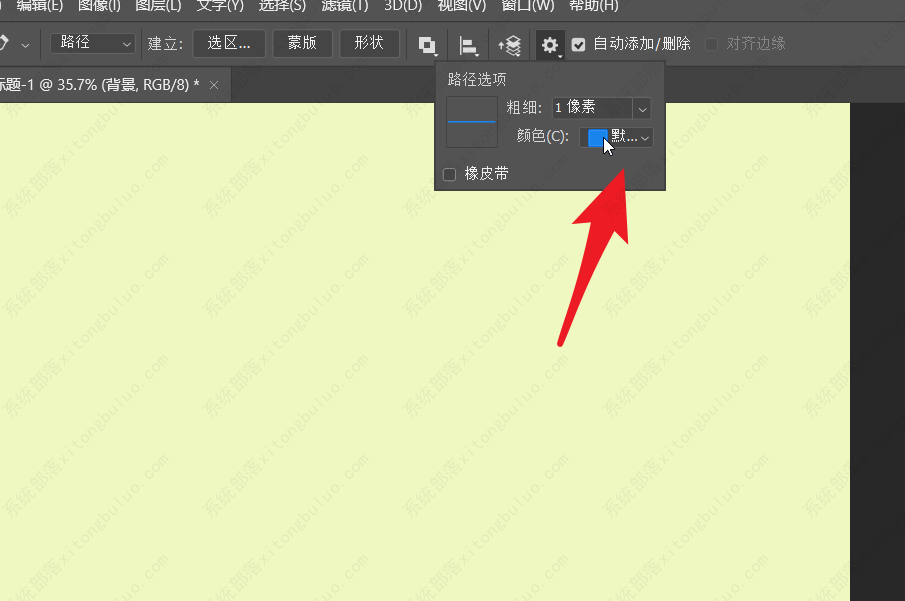Open the 图层(L) menu

pyautogui.click(x=158, y=6)
